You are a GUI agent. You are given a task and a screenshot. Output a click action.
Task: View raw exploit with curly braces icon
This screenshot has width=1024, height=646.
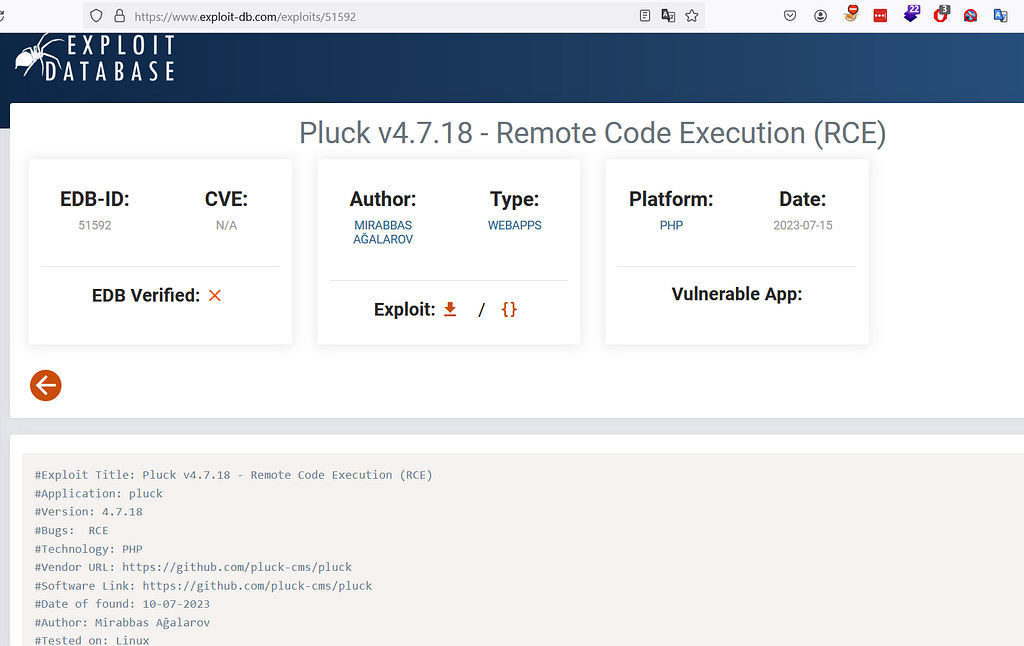(509, 309)
